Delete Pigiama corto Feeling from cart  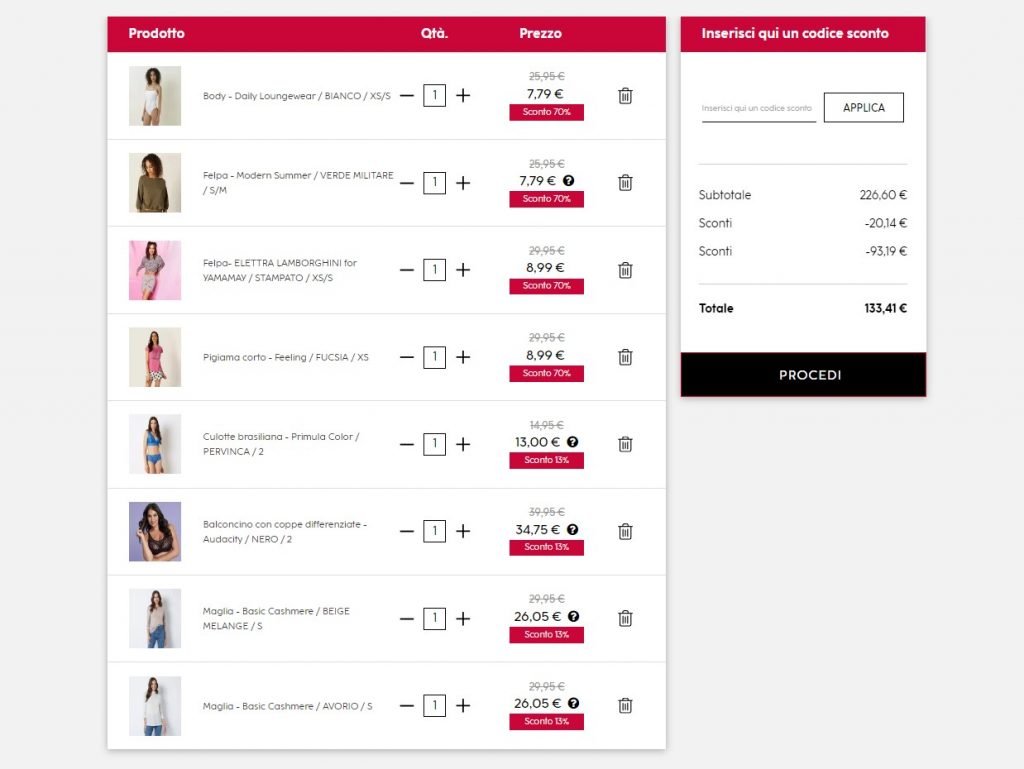click(x=625, y=357)
